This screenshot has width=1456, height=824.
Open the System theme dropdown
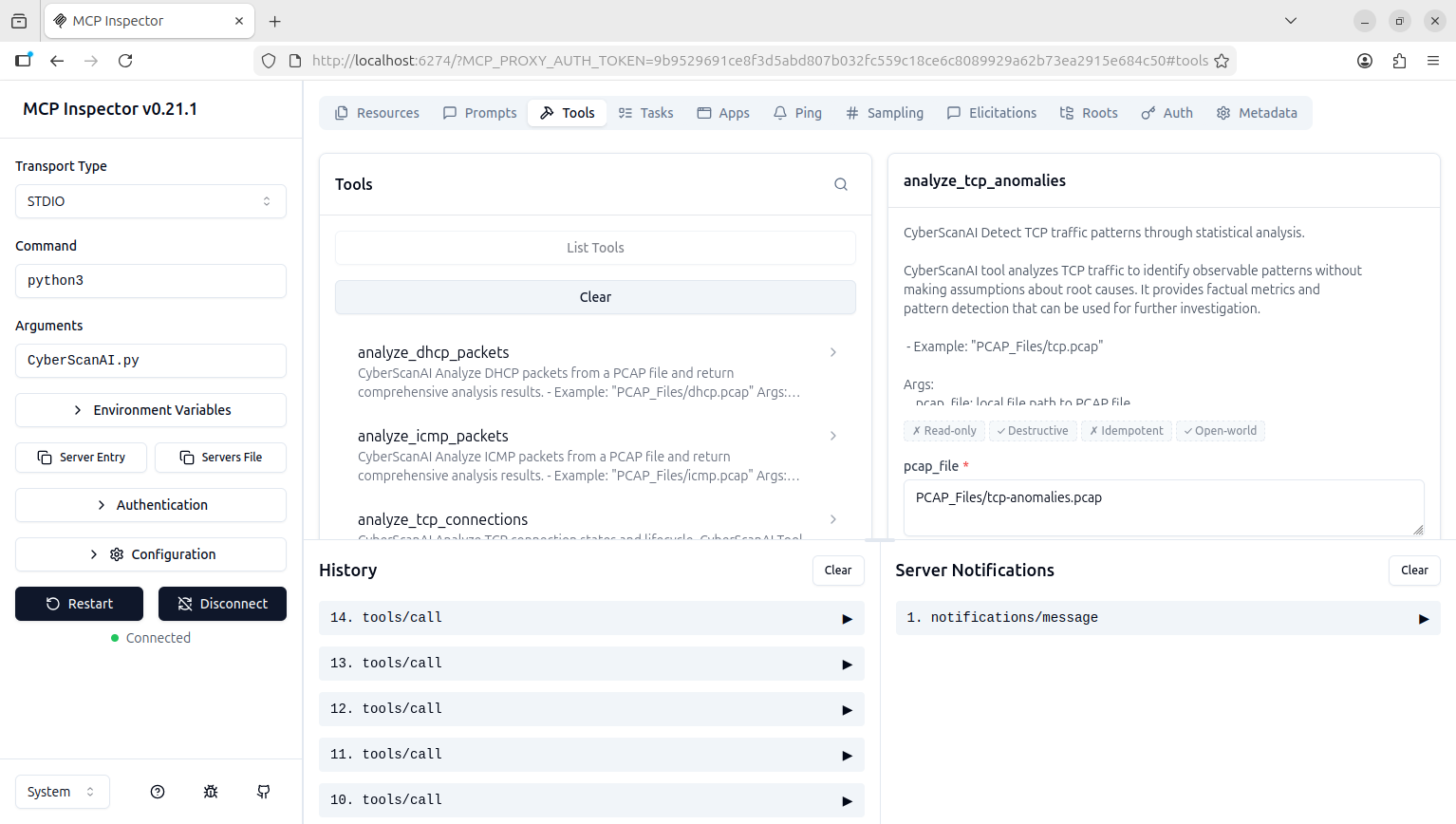(62, 792)
